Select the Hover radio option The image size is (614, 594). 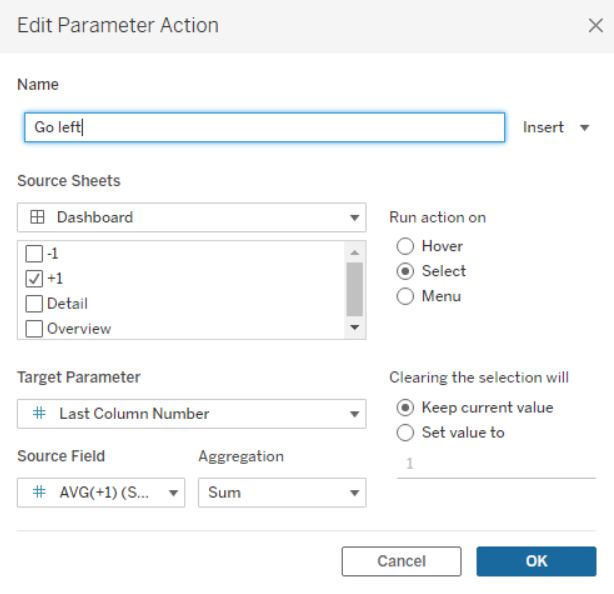pyautogui.click(x=405, y=246)
